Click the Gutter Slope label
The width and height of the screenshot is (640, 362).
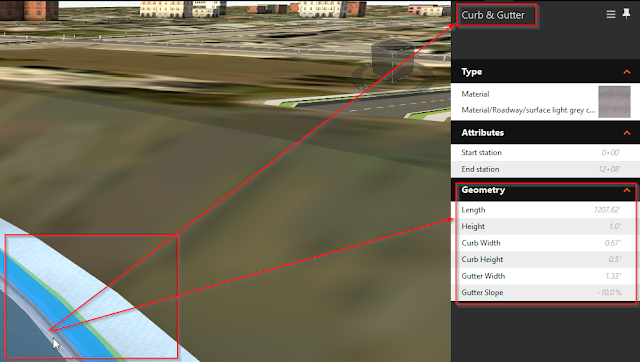click(x=482, y=293)
